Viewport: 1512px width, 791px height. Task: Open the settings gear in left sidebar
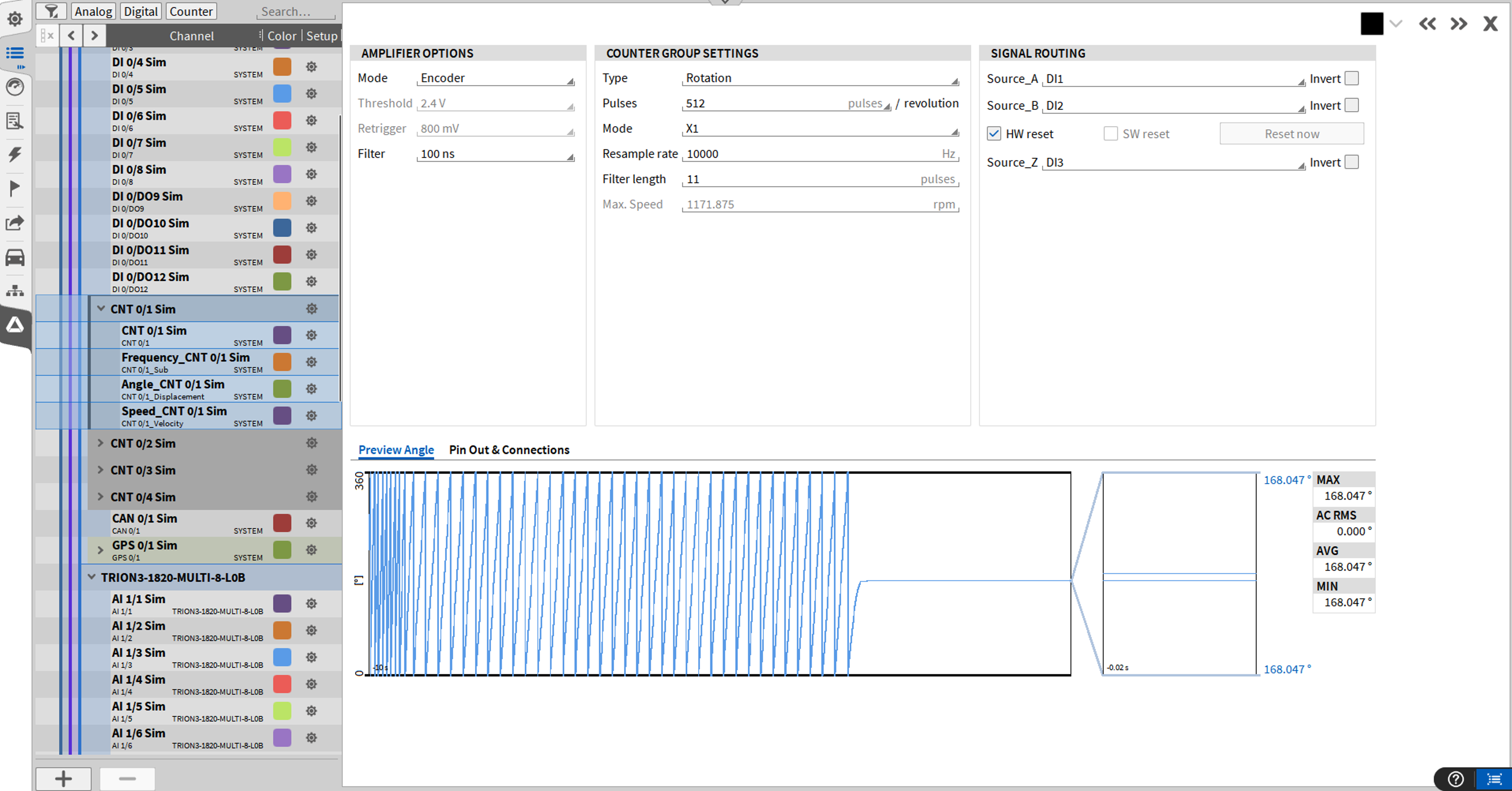[x=15, y=19]
